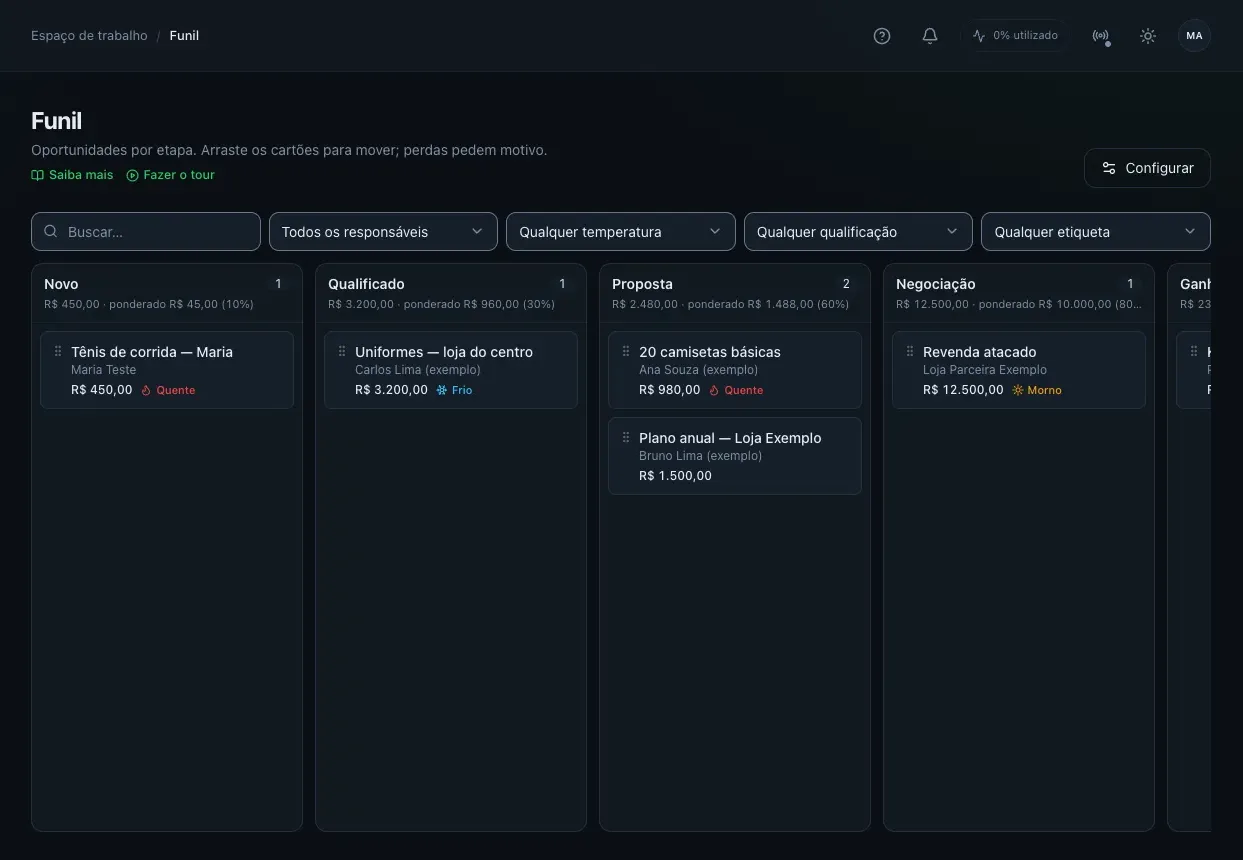
Task: Open Plano anual — Loja Exemplo card
Action: [735, 456]
